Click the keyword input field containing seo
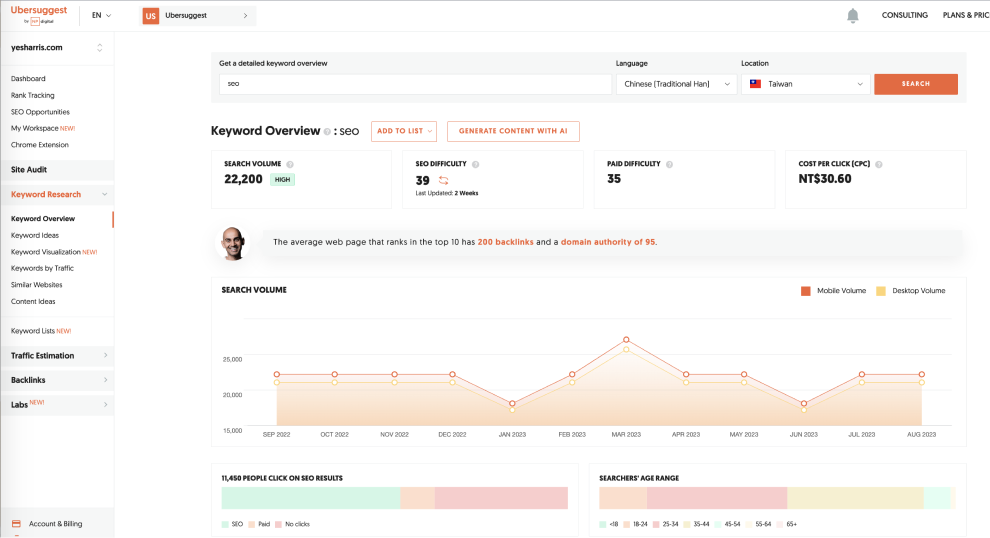Screen dimensions: 990x538 [x=415, y=84]
